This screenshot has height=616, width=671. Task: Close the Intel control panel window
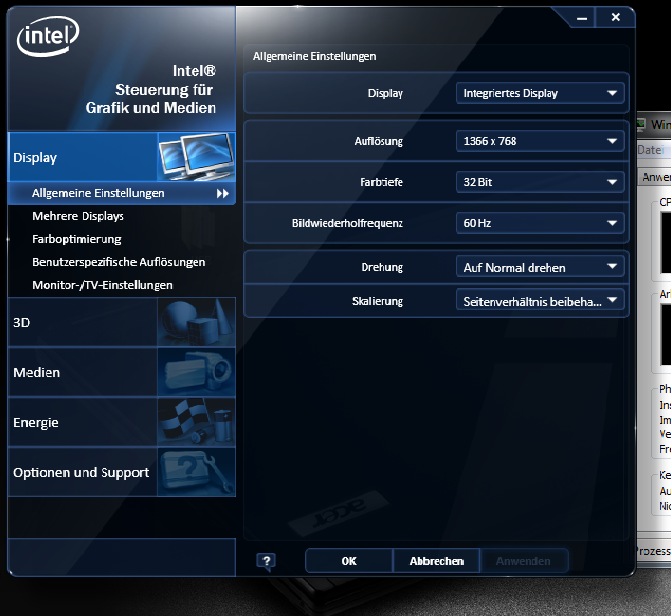[615, 17]
